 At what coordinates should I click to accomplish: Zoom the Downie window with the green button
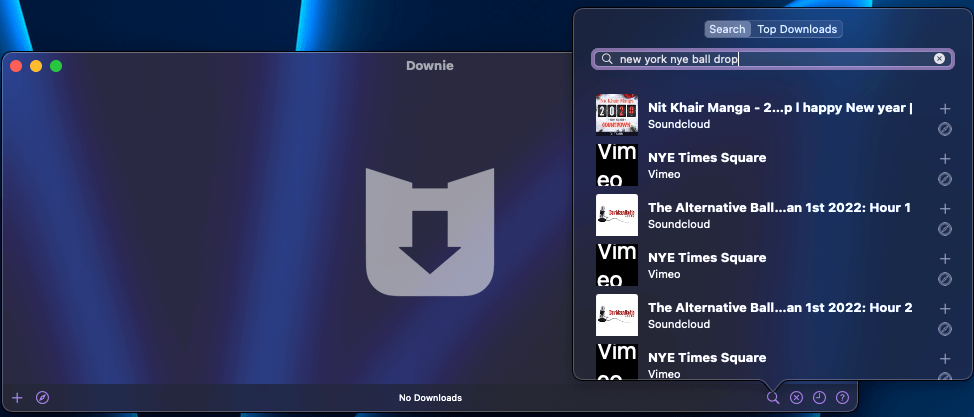tap(56, 66)
